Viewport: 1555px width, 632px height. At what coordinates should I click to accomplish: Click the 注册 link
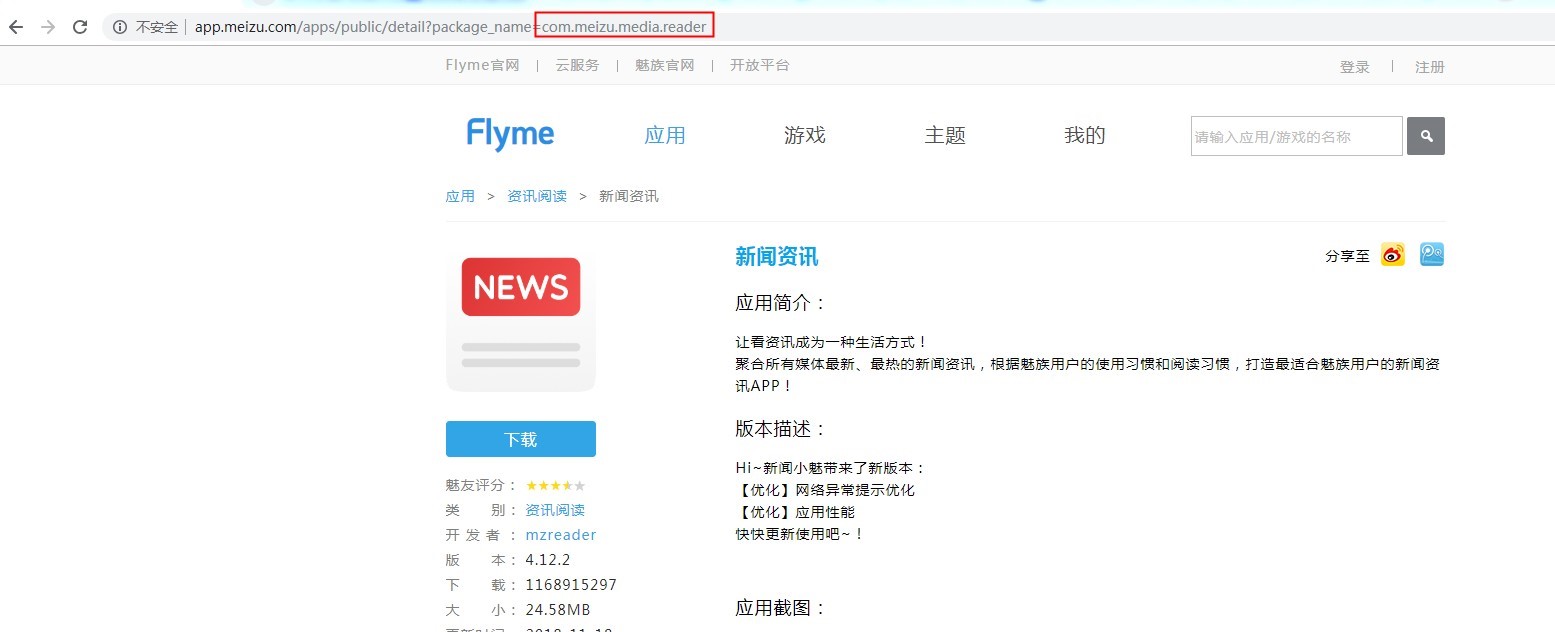click(1430, 67)
